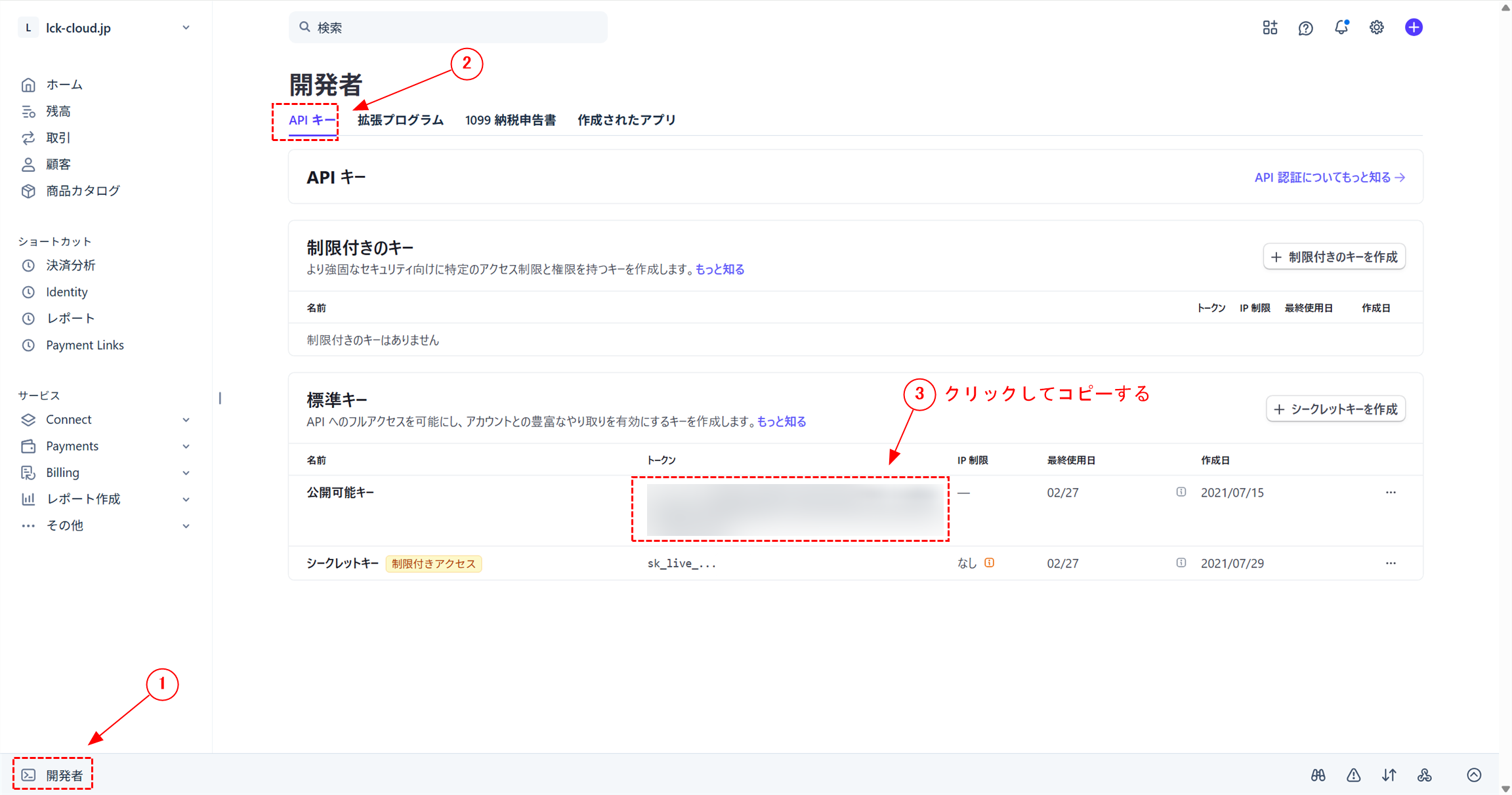Switch to 拡張プログラム tab

(x=400, y=121)
